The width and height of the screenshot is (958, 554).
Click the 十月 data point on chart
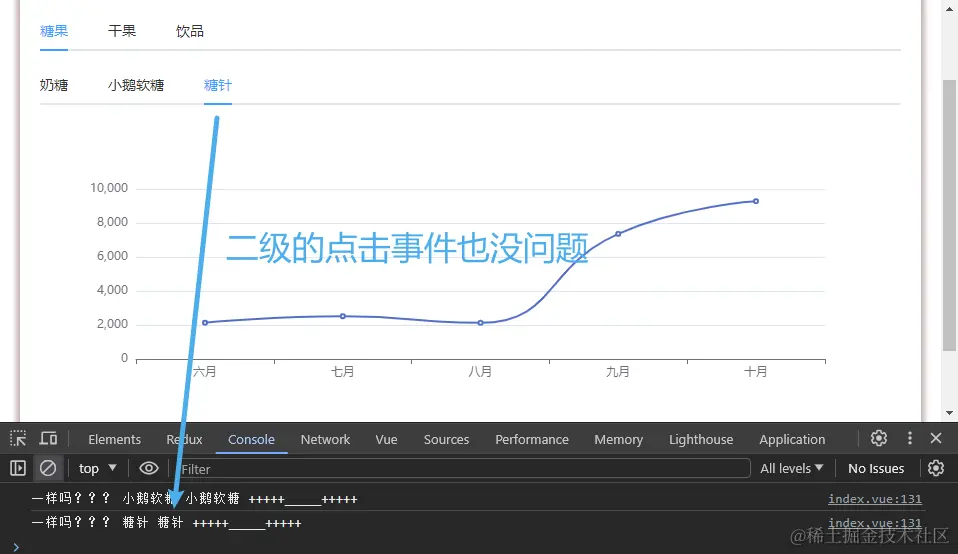(756, 201)
